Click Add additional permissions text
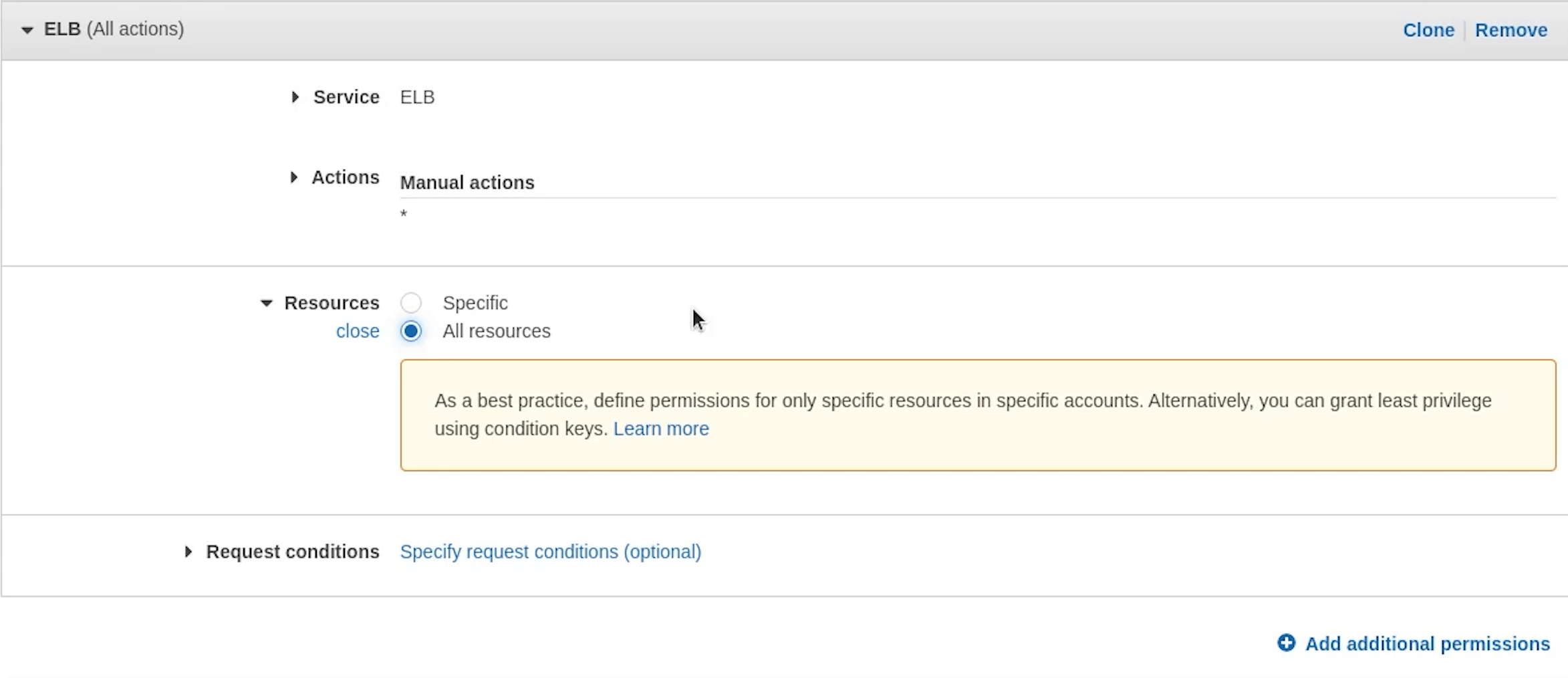The image size is (1568, 678). tap(1427, 643)
